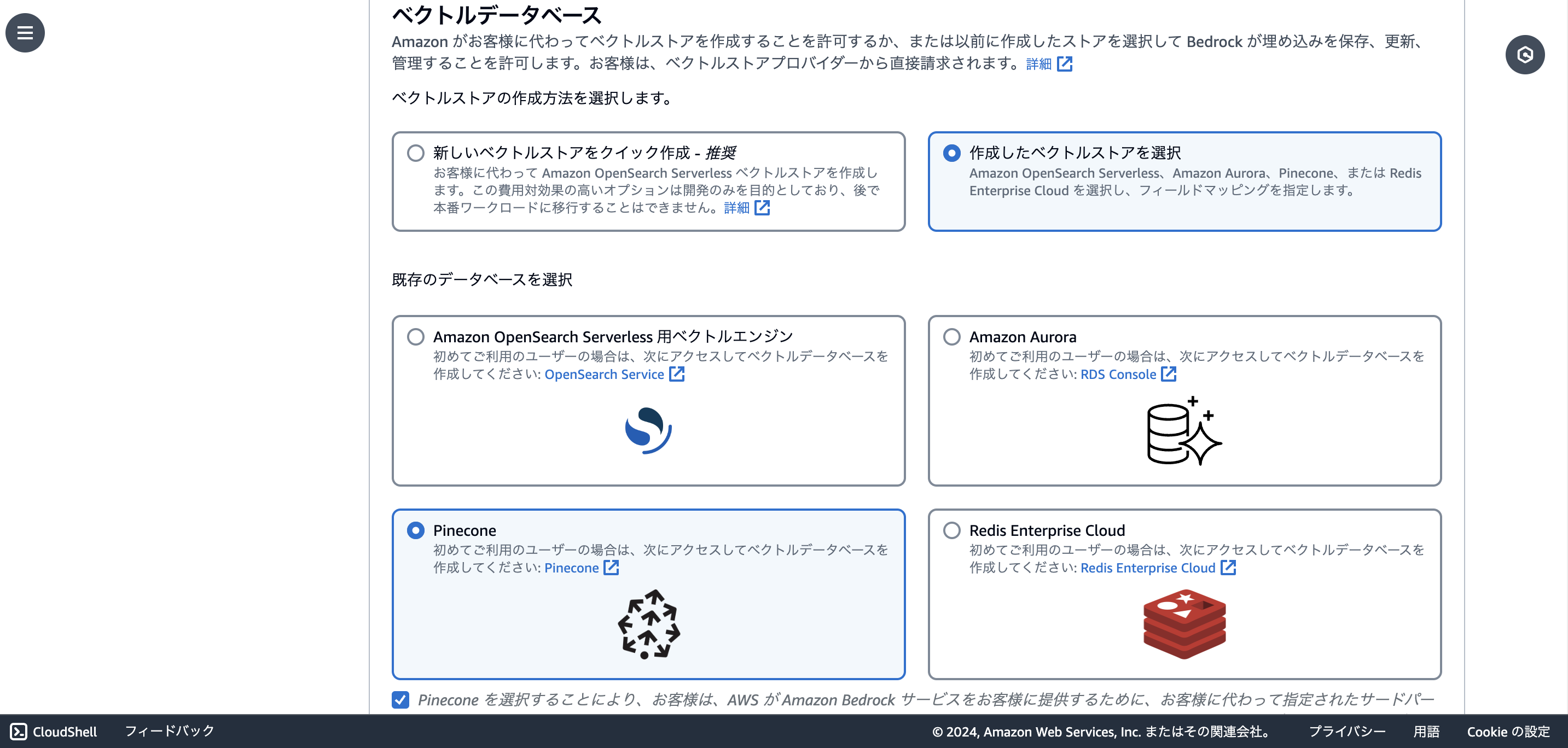Click the external link icon next to OpenSearch Service
Image resolution: width=1568 pixels, height=748 pixels.
(676, 374)
